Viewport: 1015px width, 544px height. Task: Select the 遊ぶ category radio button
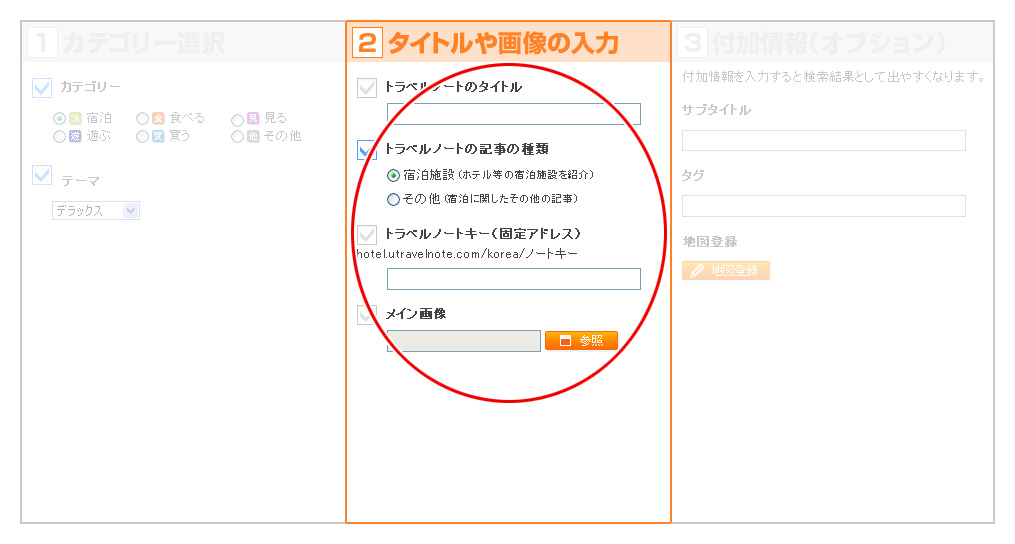point(59,136)
